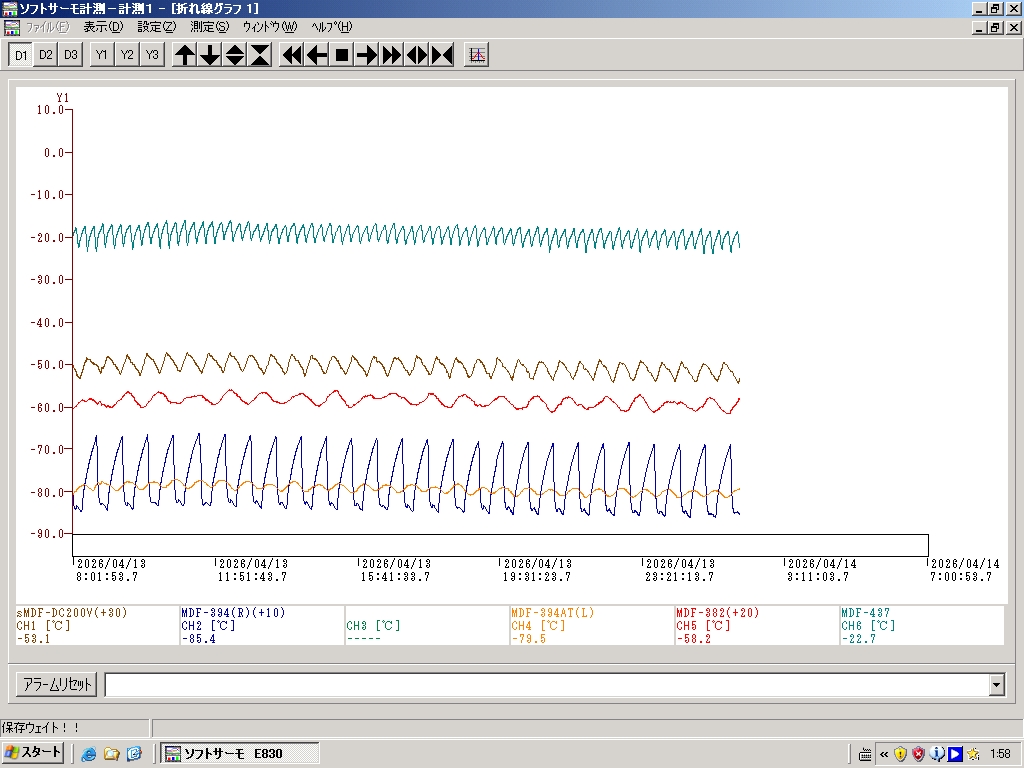Viewport: 1024px width, 768px height.
Task: Open the 表示(D) menu
Action: pyautogui.click(x=103, y=27)
